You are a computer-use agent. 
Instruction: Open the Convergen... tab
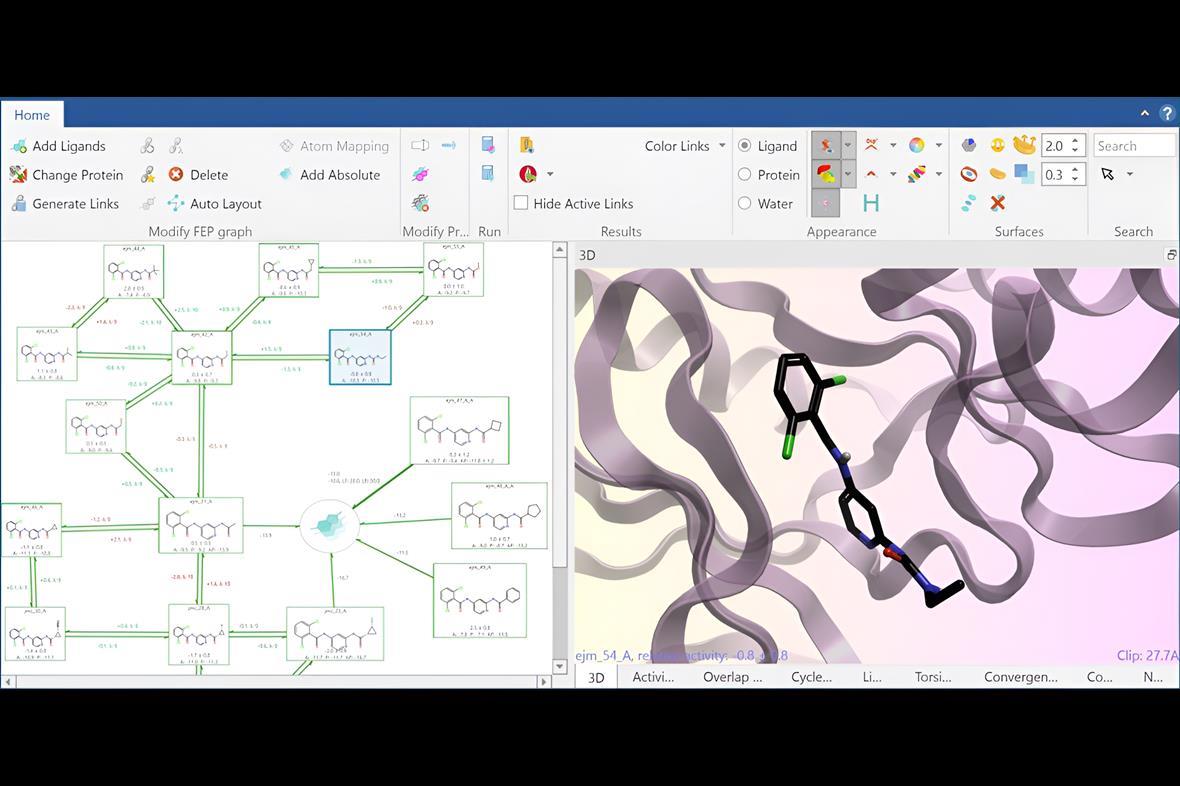(x=1020, y=677)
